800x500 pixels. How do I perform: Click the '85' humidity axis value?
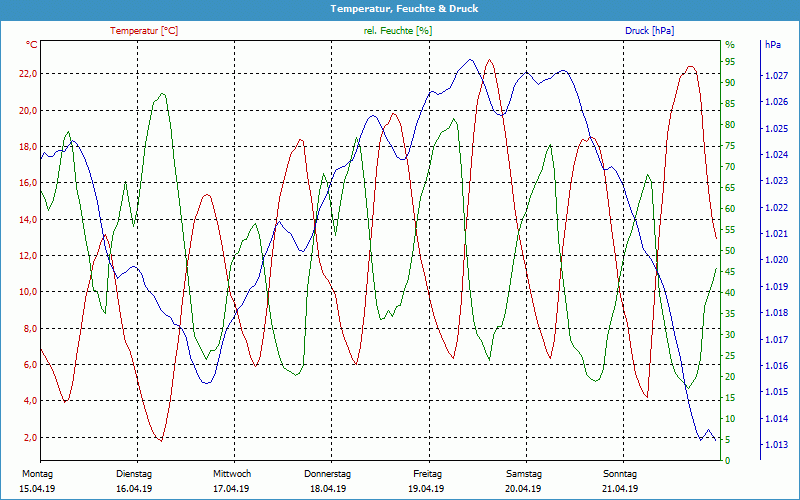730,104
